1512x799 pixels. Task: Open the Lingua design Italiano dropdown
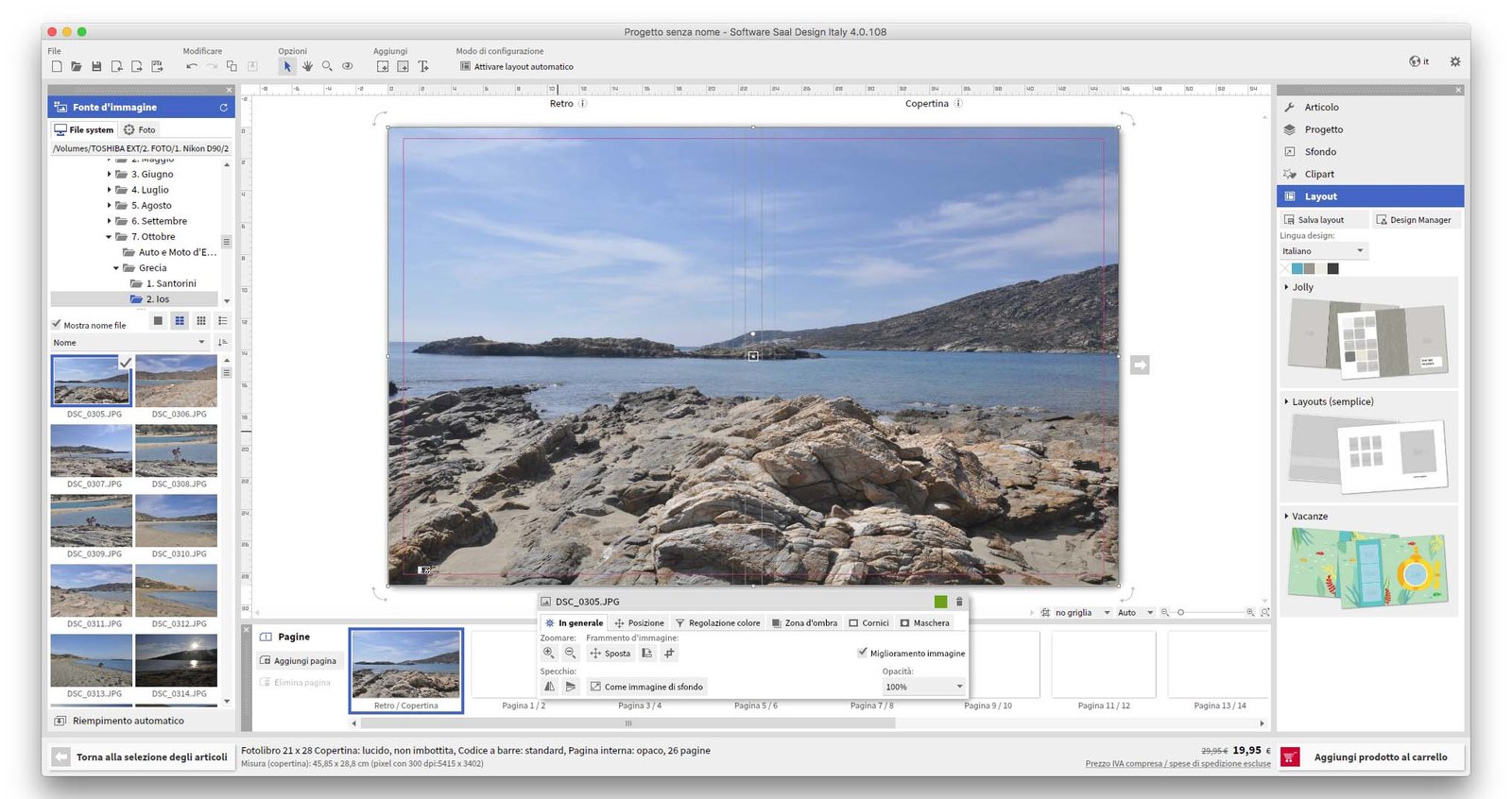pos(1323,251)
